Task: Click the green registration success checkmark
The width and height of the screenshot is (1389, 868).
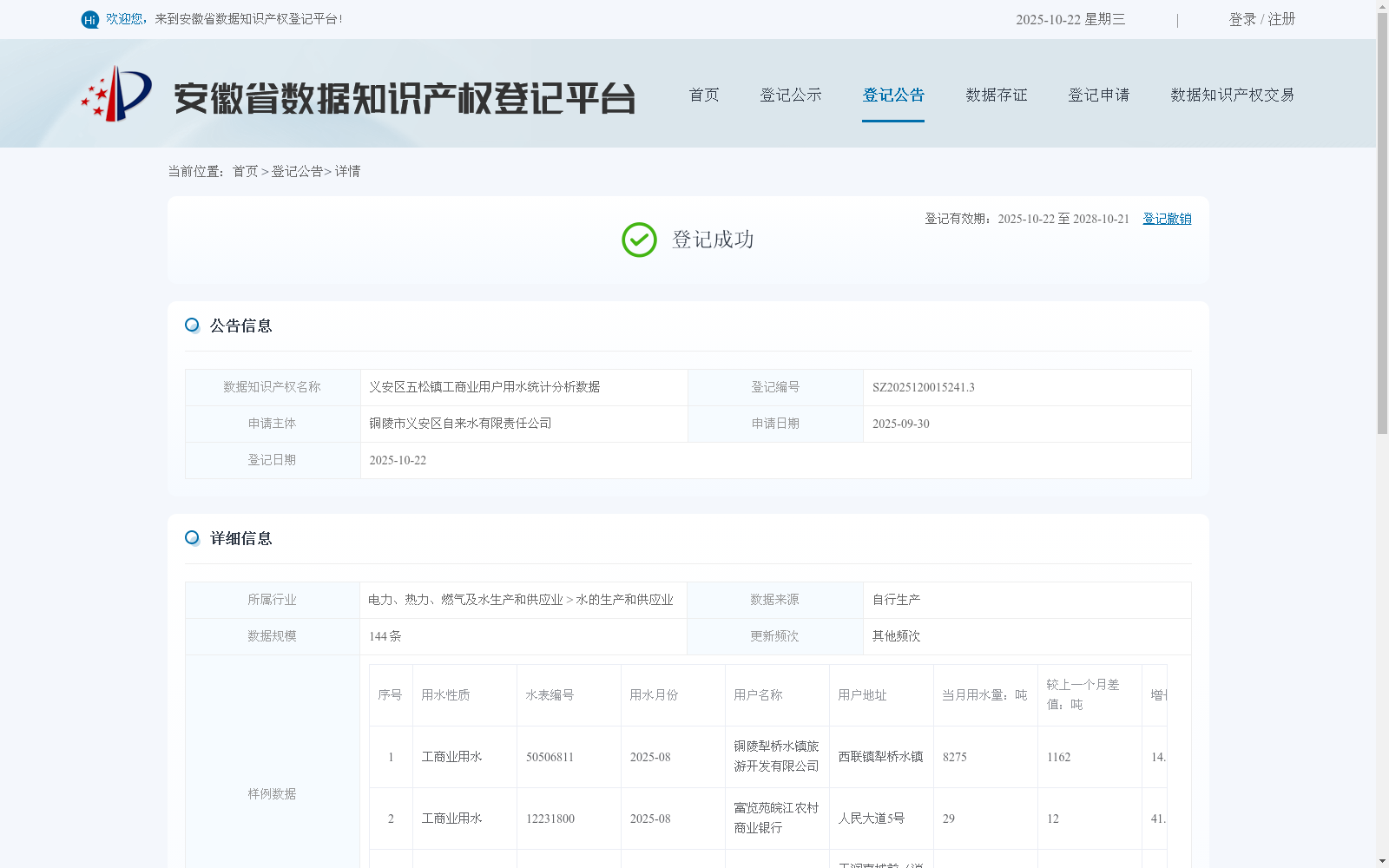Action: (x=639, y=240)
